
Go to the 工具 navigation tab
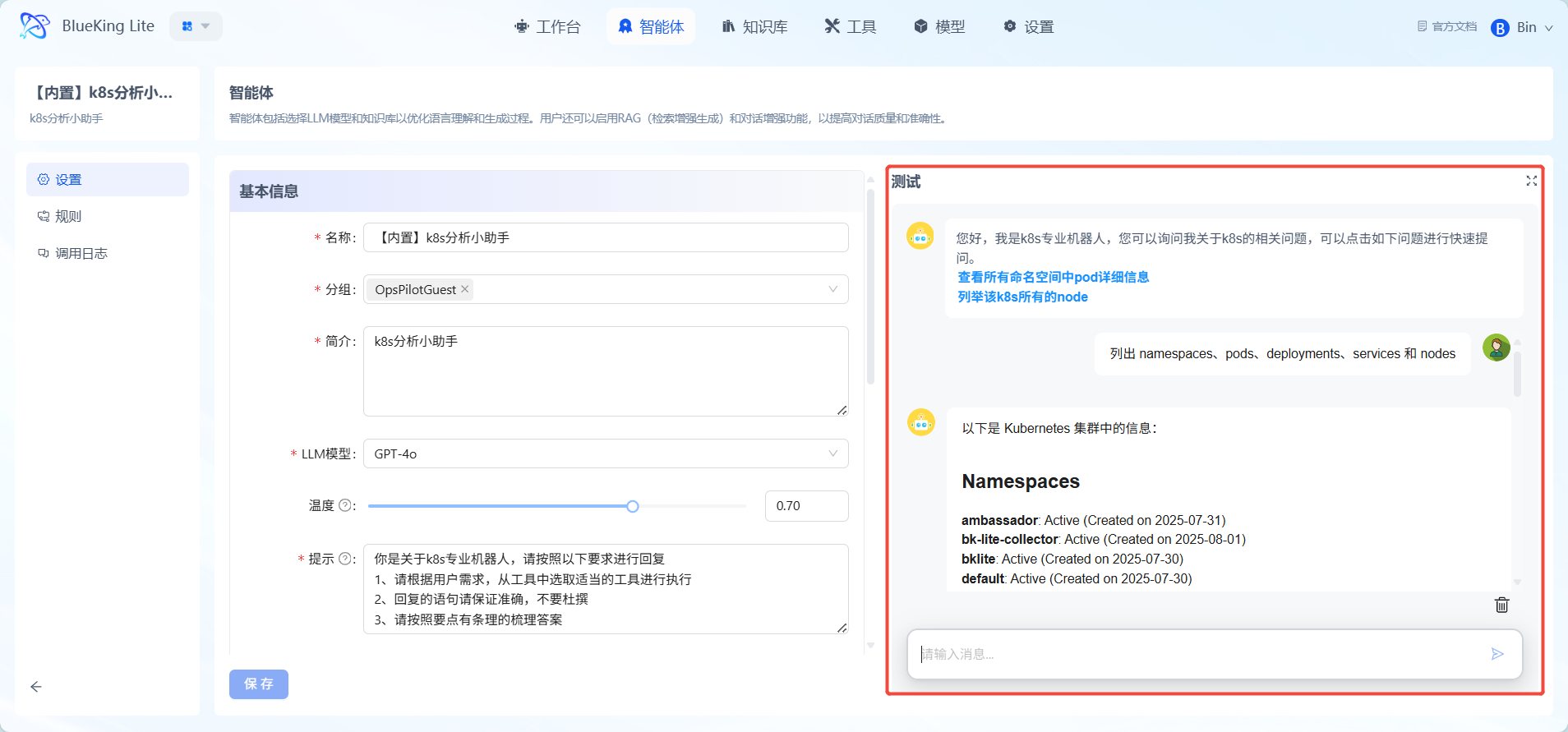pyautogui.click(x=851, y=27)
